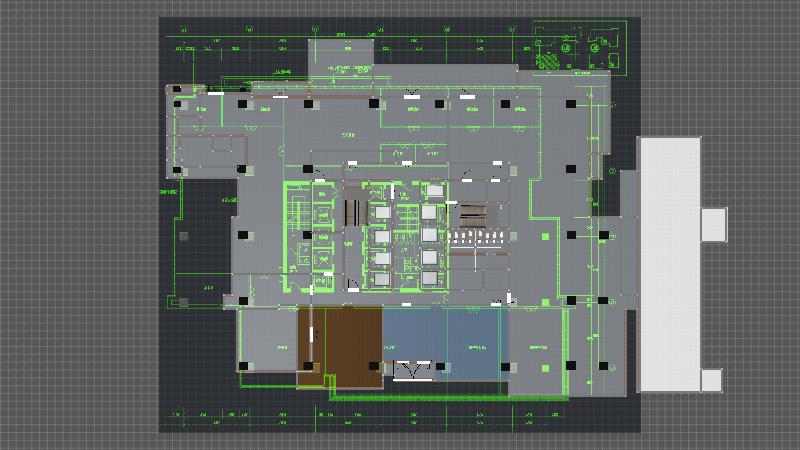Select the hatched circular symbol in legend
This screenshot has width=800, height=450.
point(547,59)
